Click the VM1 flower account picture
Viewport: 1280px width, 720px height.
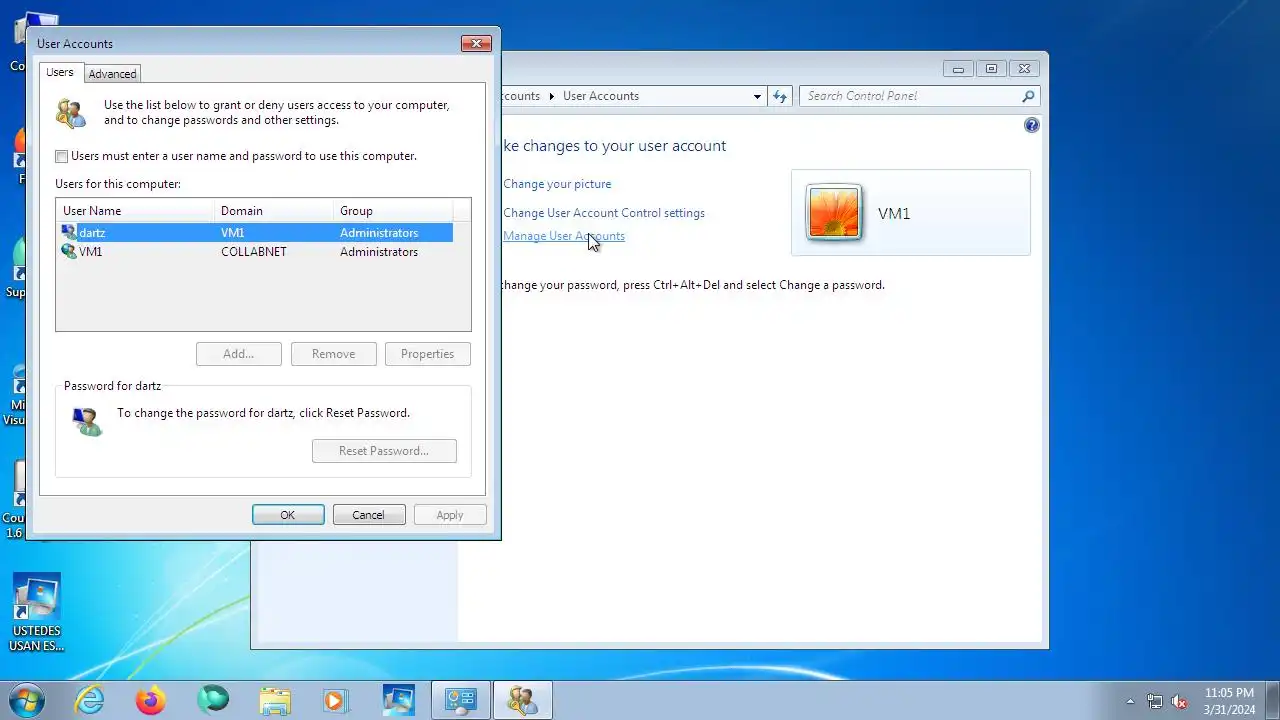pyautogui.click(x=834, y=213)
